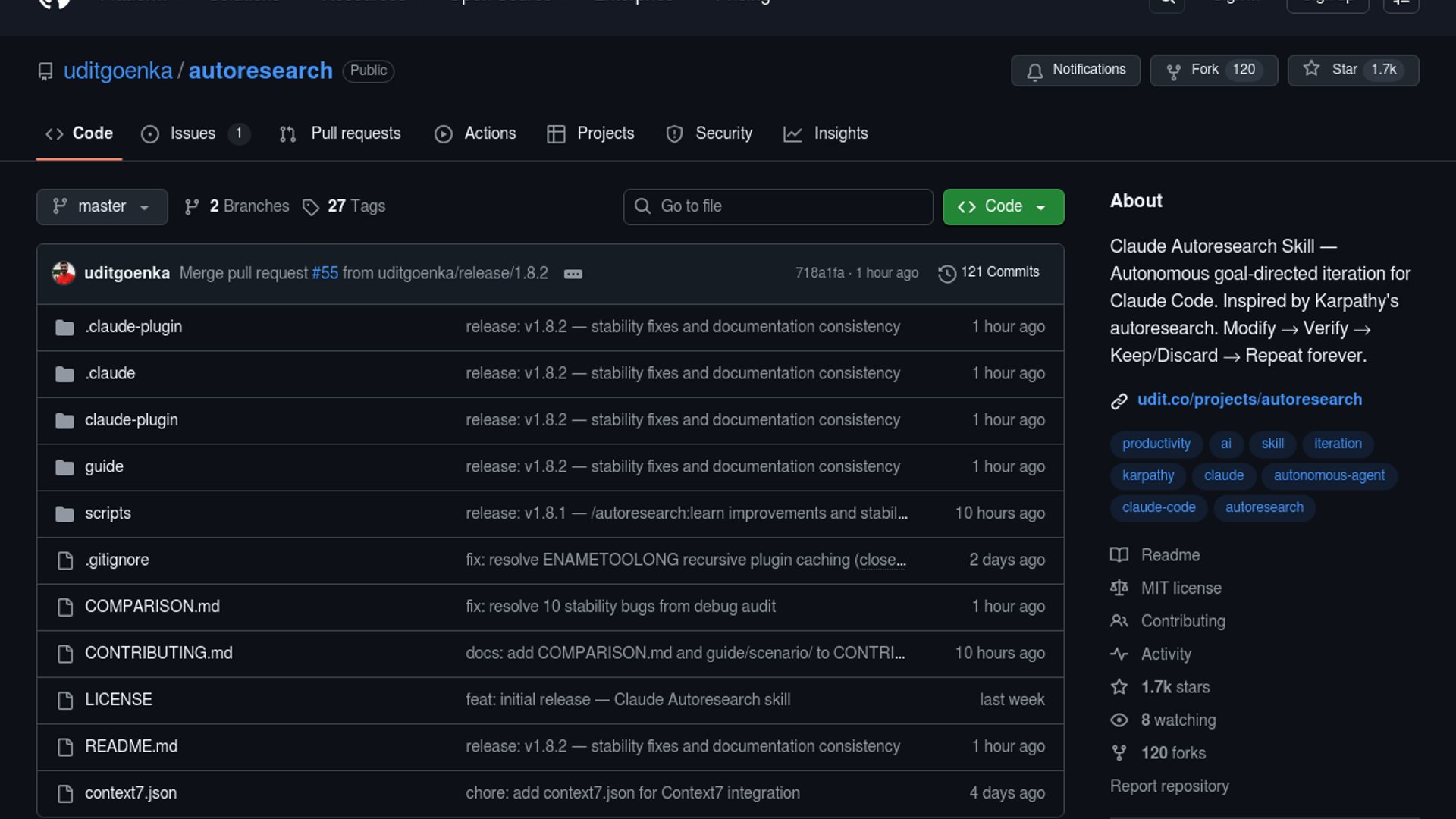
Task: Expand the green Code dropdown button
Action: click(1003, 206)
